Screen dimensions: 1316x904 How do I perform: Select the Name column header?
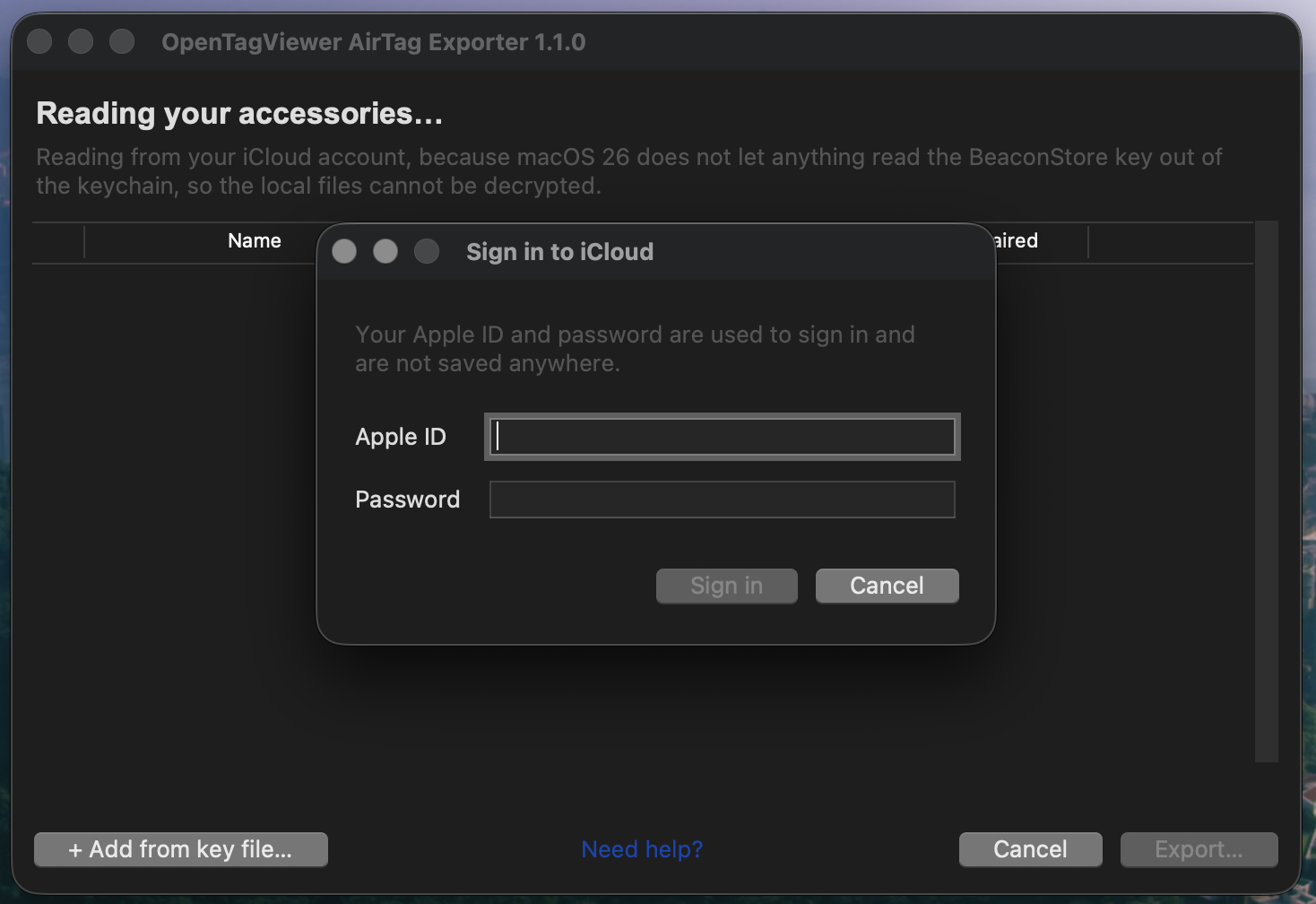click(255, 240)
